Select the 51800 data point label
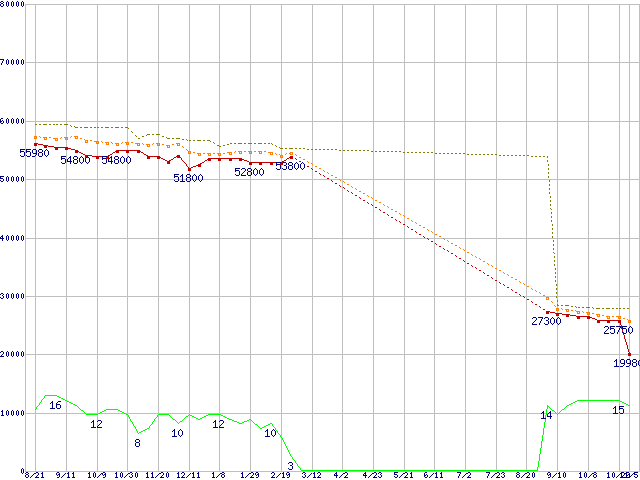640x480 pixels. coord(188,178)
